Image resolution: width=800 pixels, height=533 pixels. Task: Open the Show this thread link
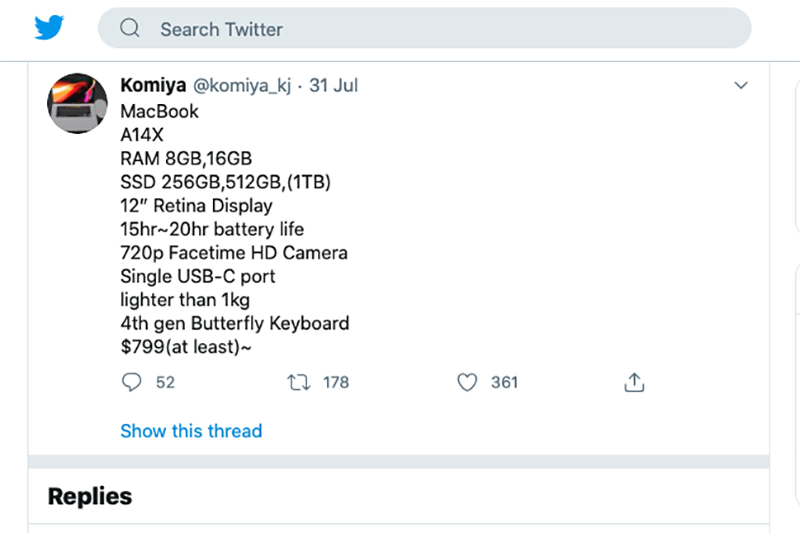coord(191,431)
